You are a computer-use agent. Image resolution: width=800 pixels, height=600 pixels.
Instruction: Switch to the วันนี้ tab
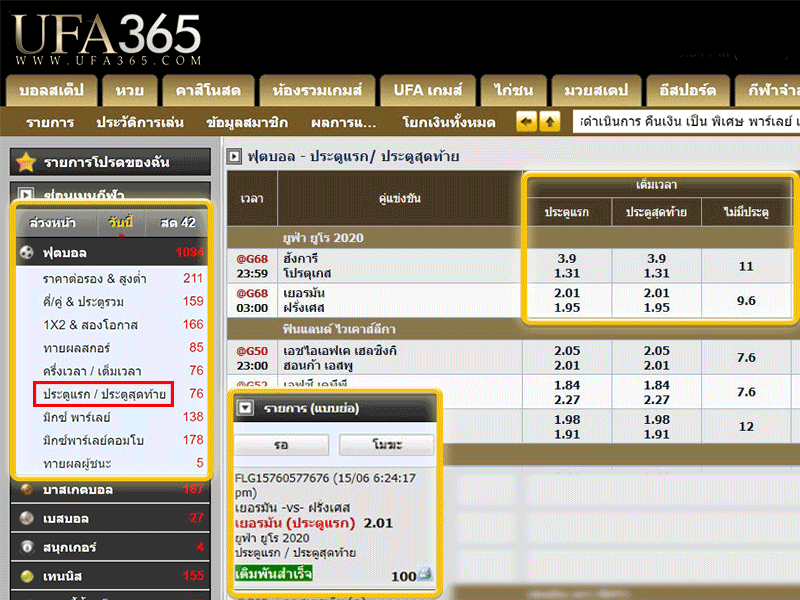120,222
